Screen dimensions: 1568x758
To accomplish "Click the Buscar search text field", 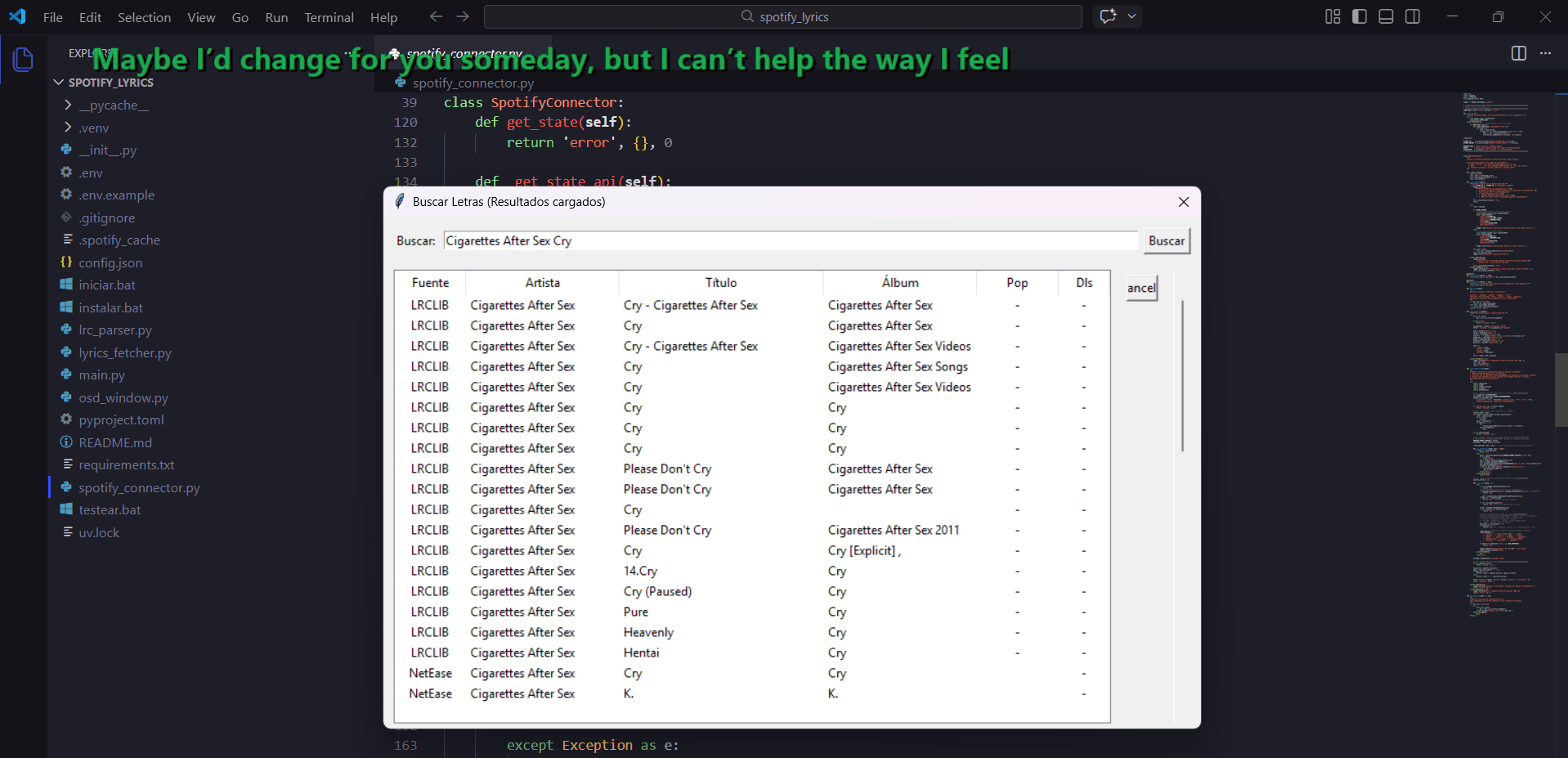I will pyautogui.click(x=790, y=240).
